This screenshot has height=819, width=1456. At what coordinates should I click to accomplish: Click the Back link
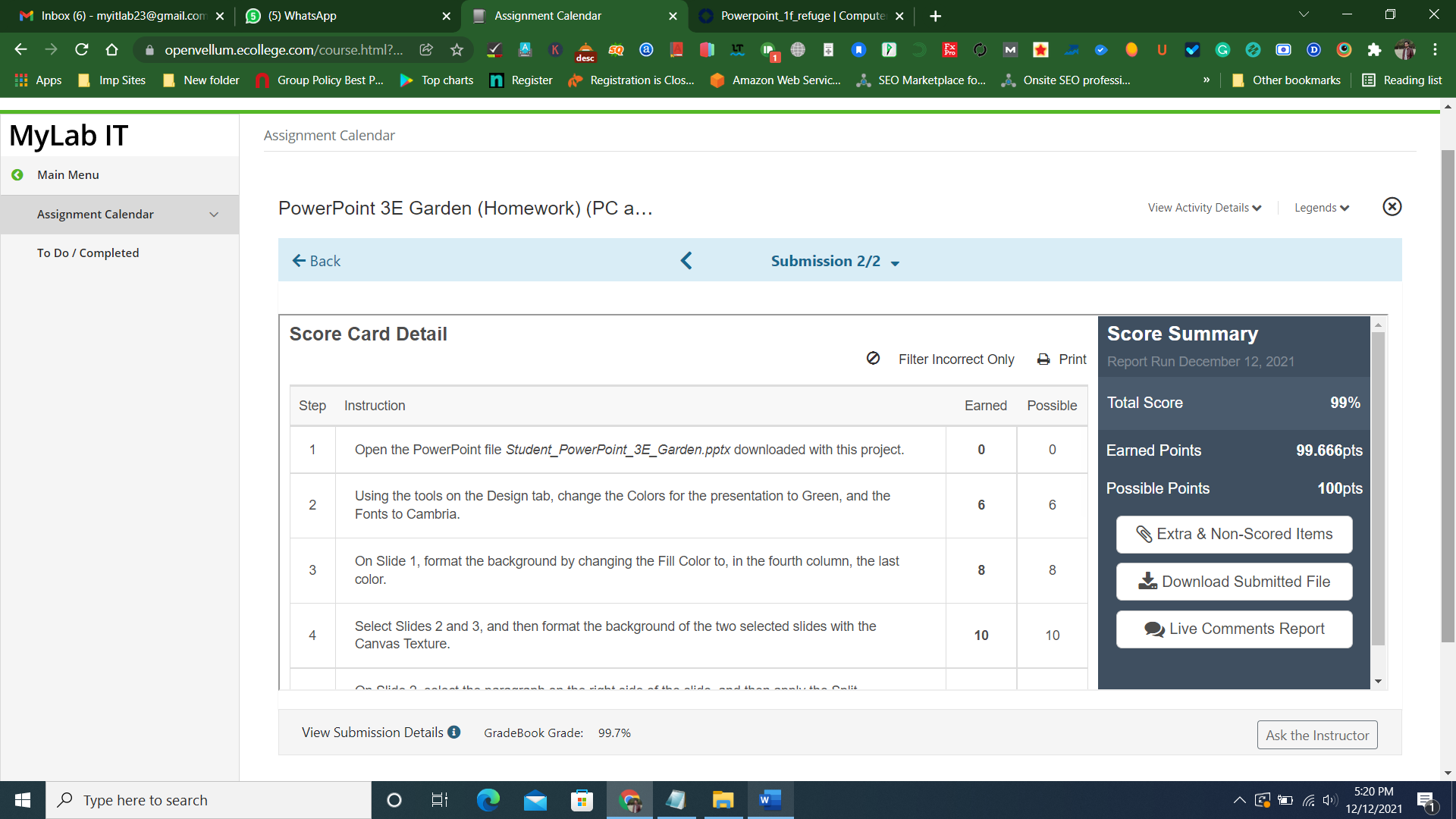click(316, 261)
